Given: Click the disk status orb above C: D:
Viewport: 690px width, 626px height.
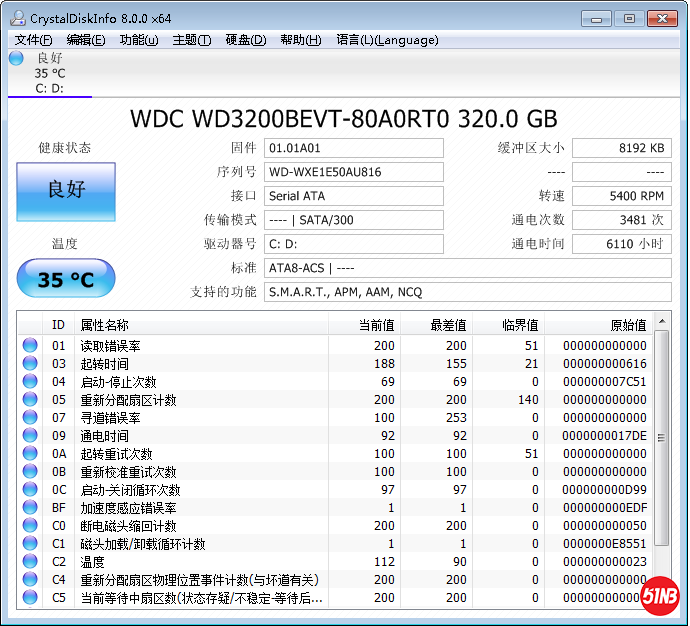Looking at the screenshot, I should tap(16, 58).
